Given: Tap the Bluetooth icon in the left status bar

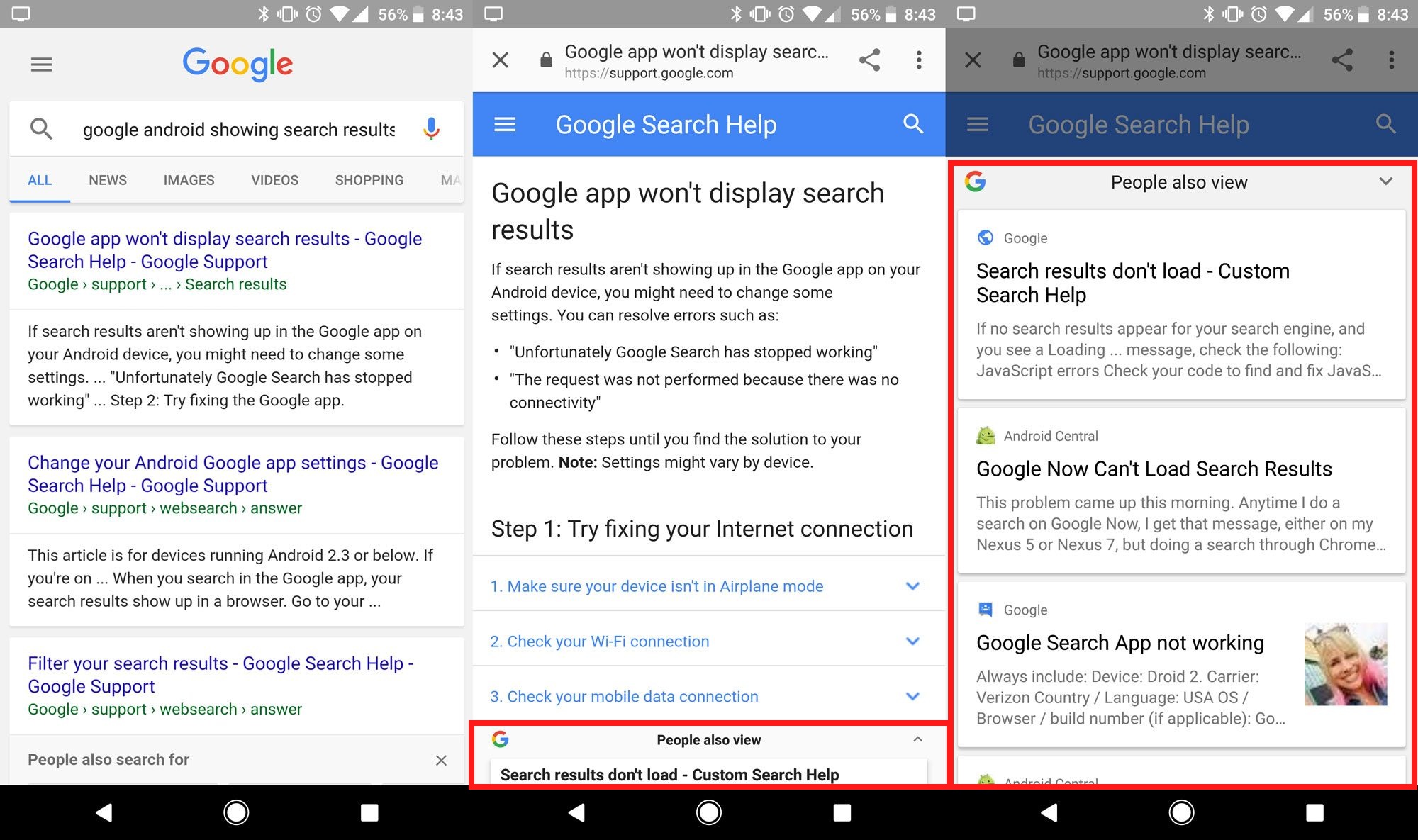Looking at the screenshot, I should 264,14.
